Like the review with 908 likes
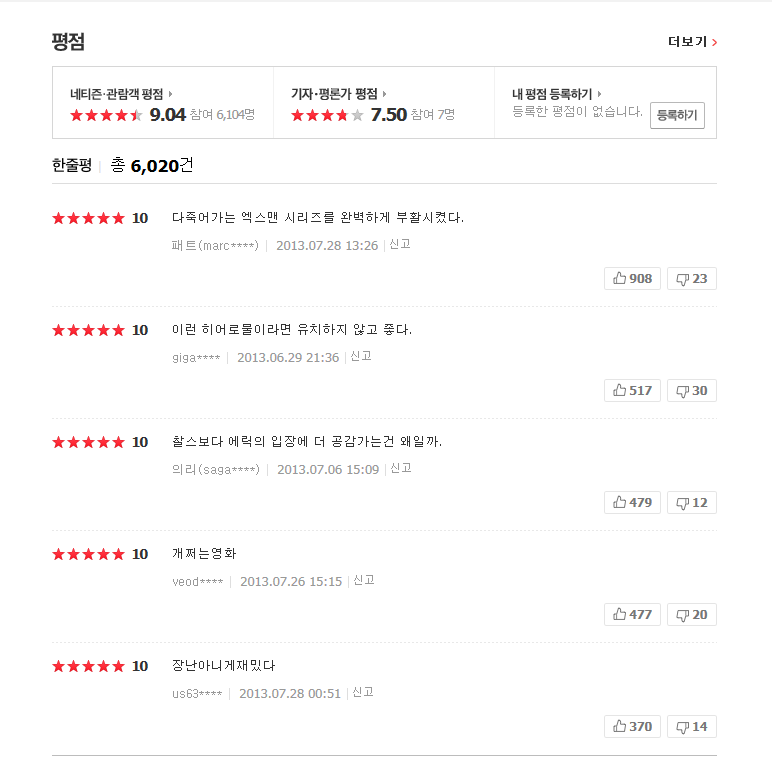The width and height of the screenshot is (772, 757). click(x=632, y=278)
